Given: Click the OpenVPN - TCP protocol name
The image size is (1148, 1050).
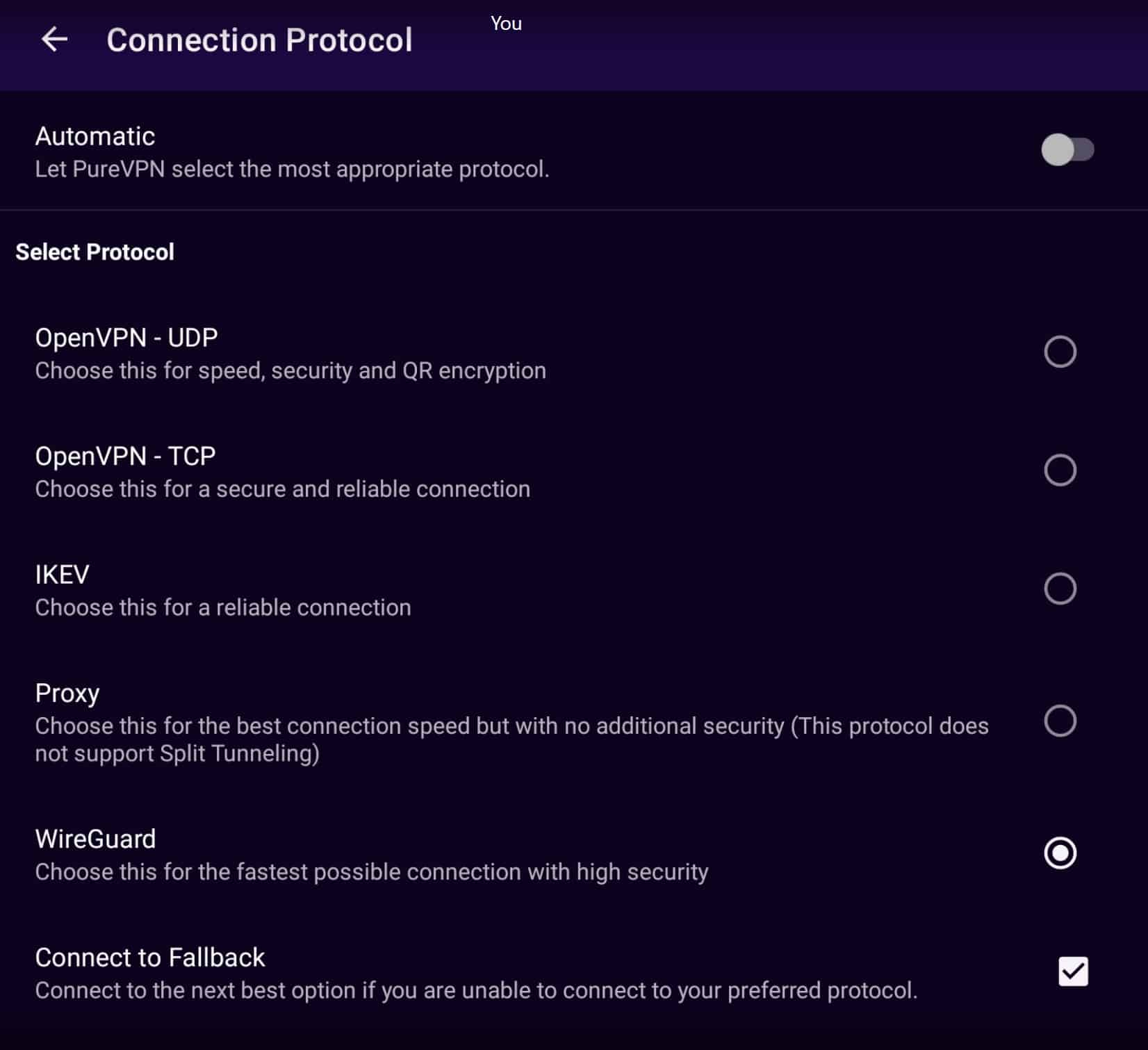Looking at the screenshot, I should click(125, 457).
